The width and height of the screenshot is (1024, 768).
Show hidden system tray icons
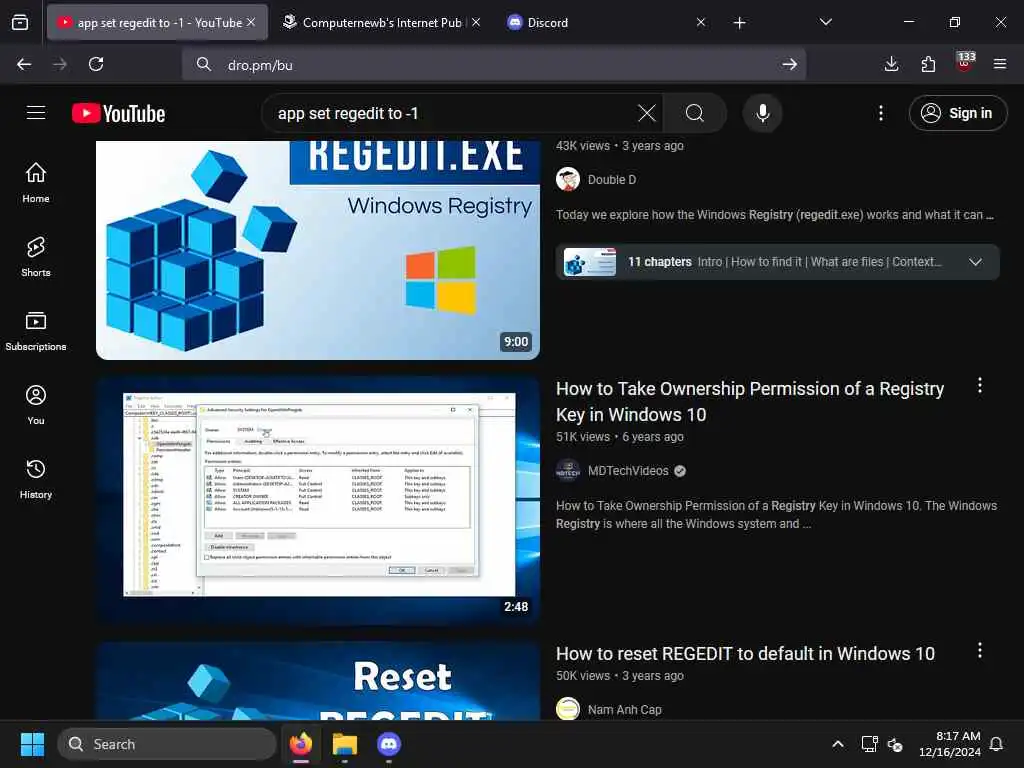pos(837,744)
